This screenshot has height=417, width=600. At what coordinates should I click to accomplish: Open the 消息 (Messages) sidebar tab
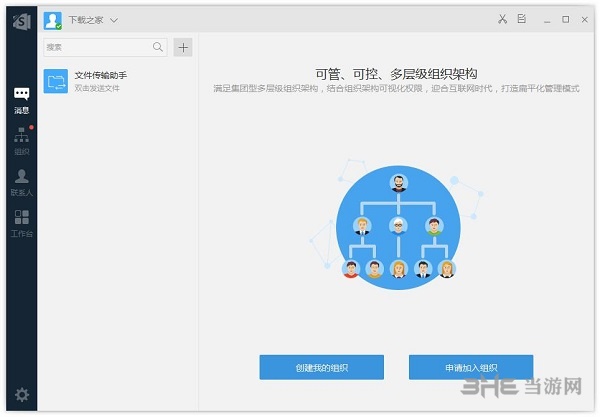click(x=21, y=98)
